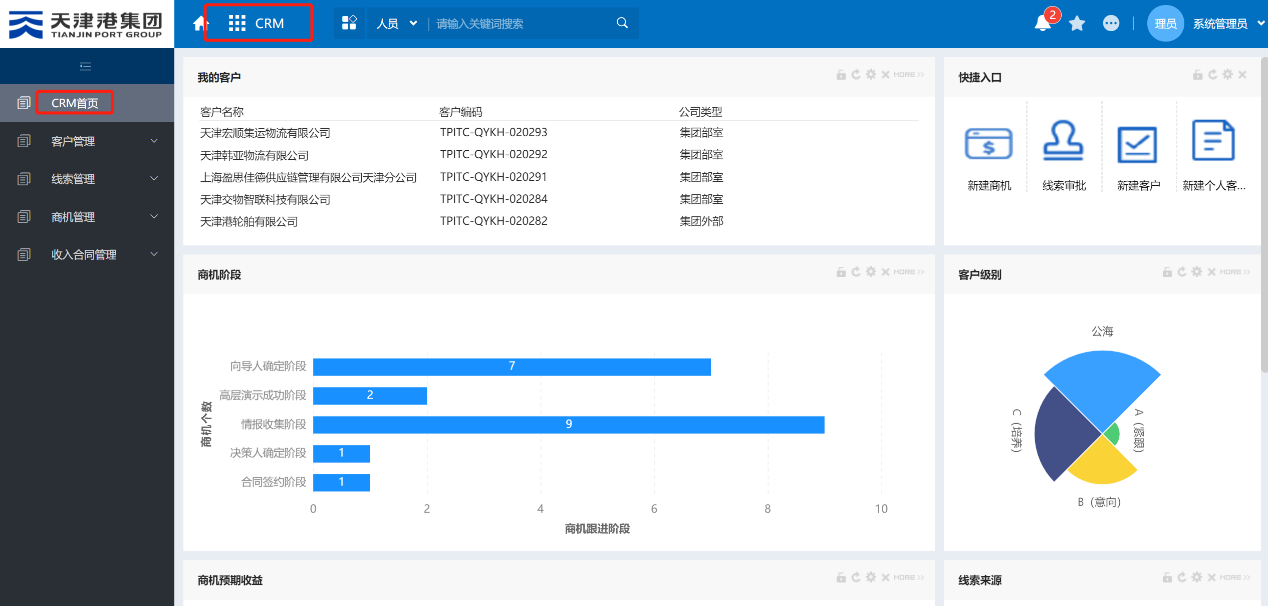The width and height of the screenshot is (1268, 606).
Task: Click MORE link on 商机阶段 panel
Action: pyautogui.click(x=909, y=272)
